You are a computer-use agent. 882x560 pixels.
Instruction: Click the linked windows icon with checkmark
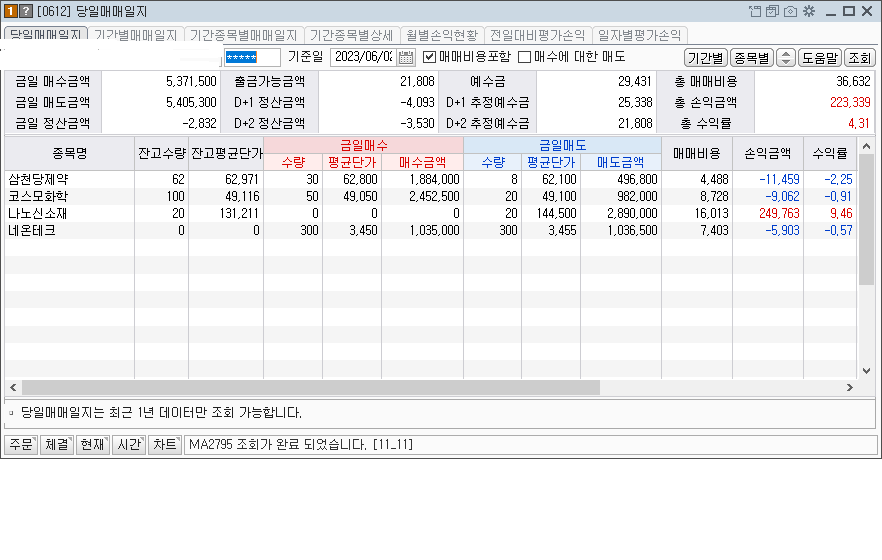(772, 11)
